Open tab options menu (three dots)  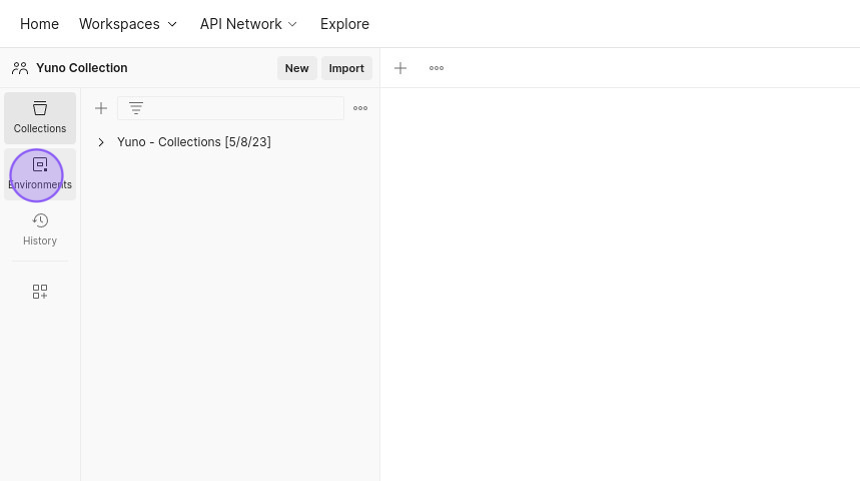[437, 68]
